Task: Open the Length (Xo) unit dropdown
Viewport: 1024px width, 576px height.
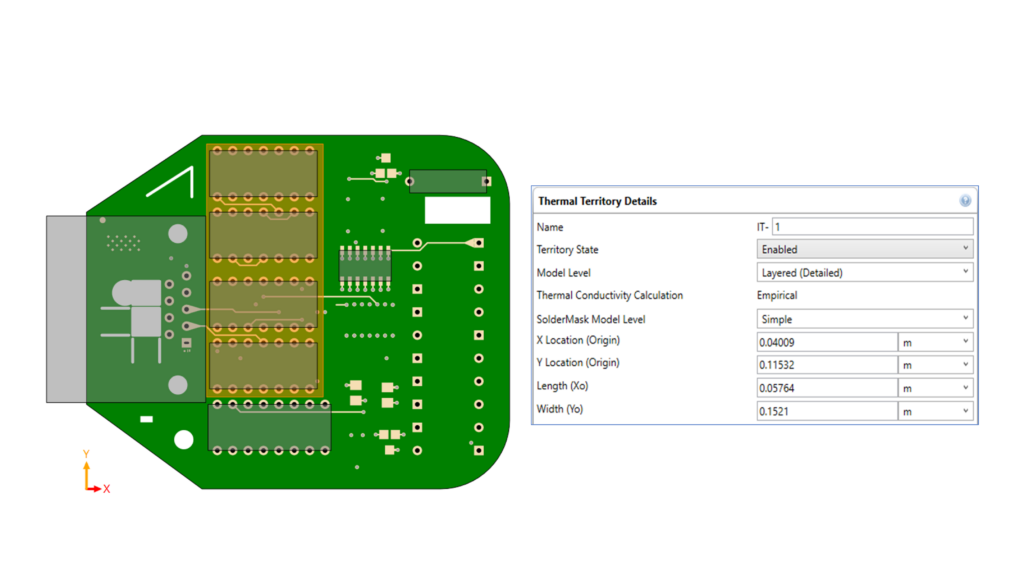Action: click(x=935, y=388)
